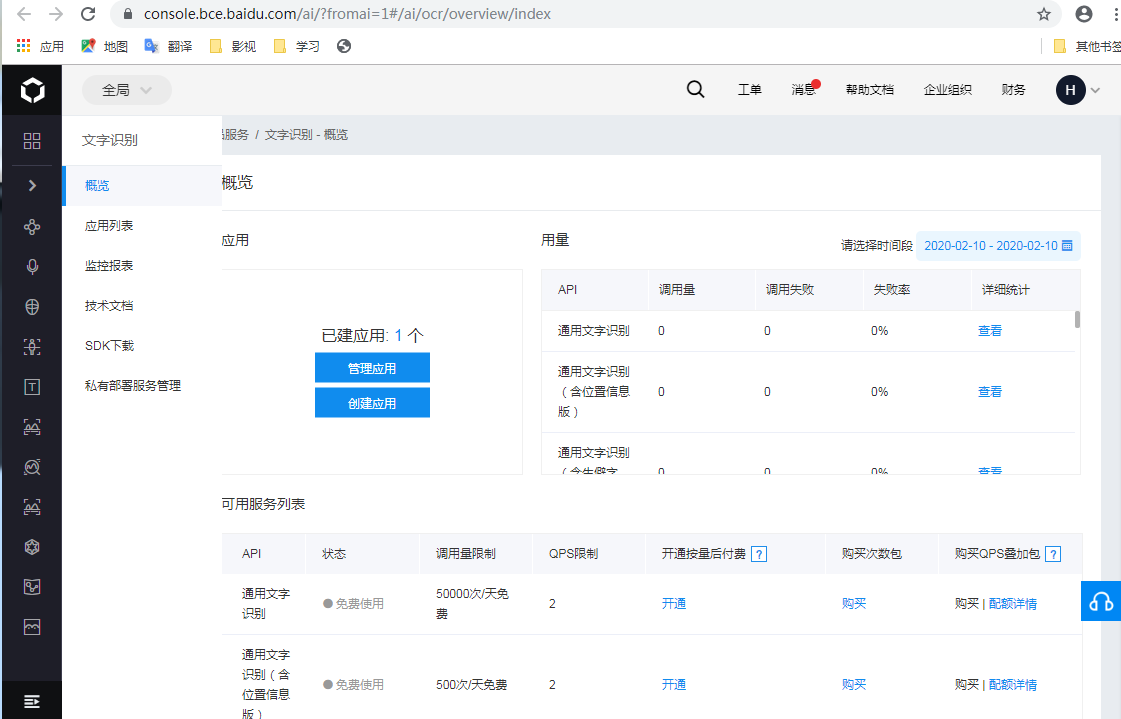Open the grid dashboard icon in sidebar
The image size is (1121, 719).
[x=32, y=141]
